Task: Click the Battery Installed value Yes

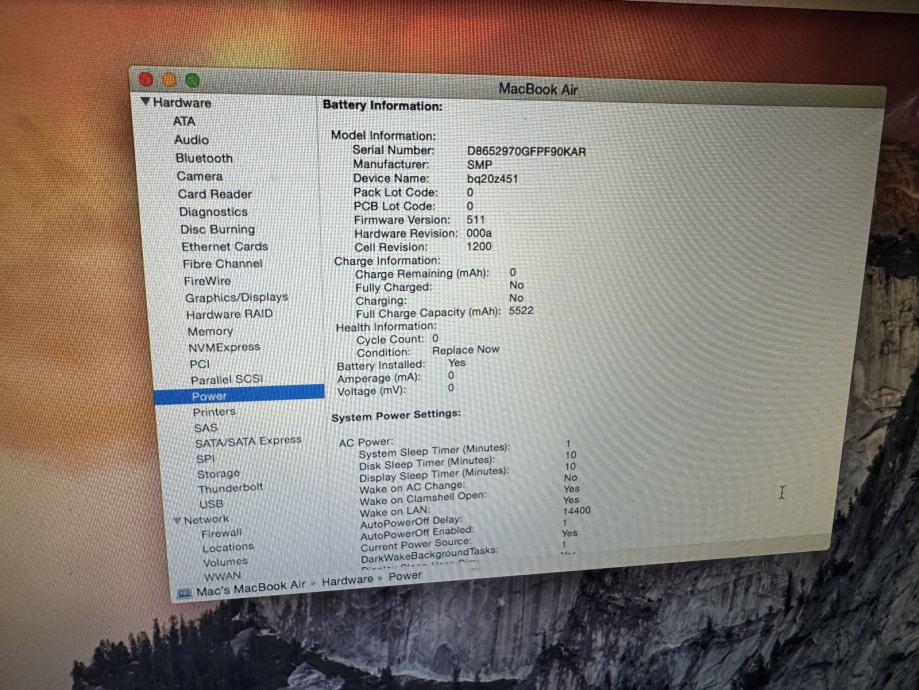Action: click(457, 363)
